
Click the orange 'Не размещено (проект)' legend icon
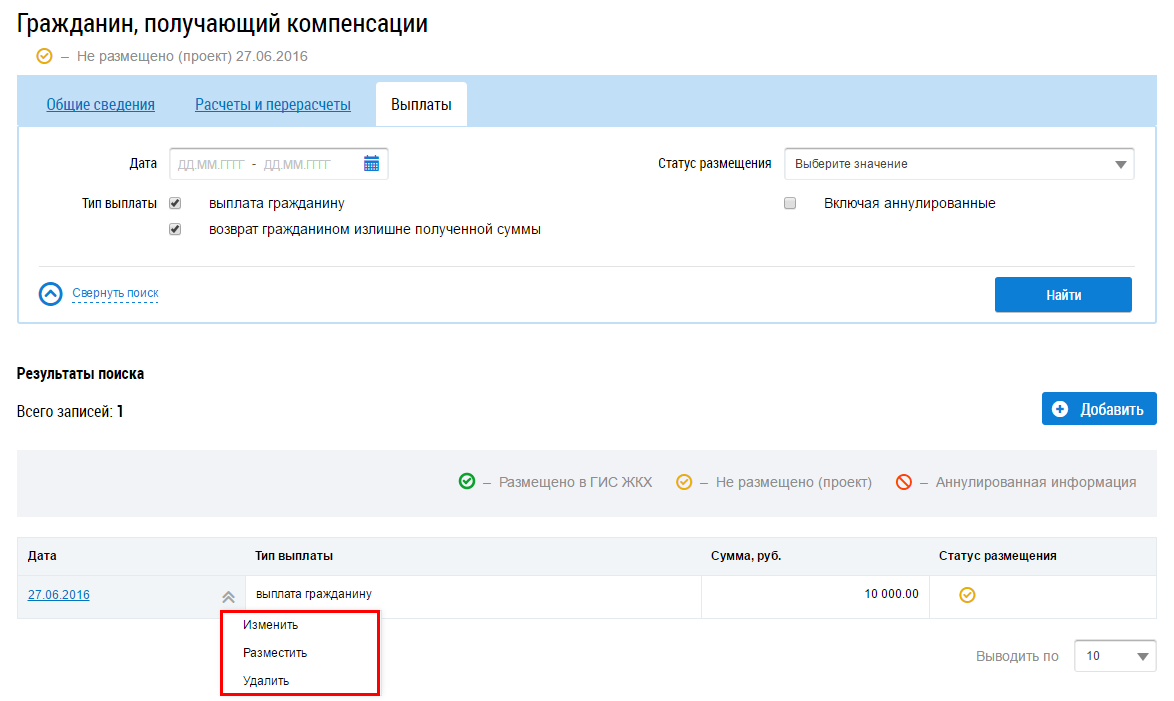click(684, 482)
